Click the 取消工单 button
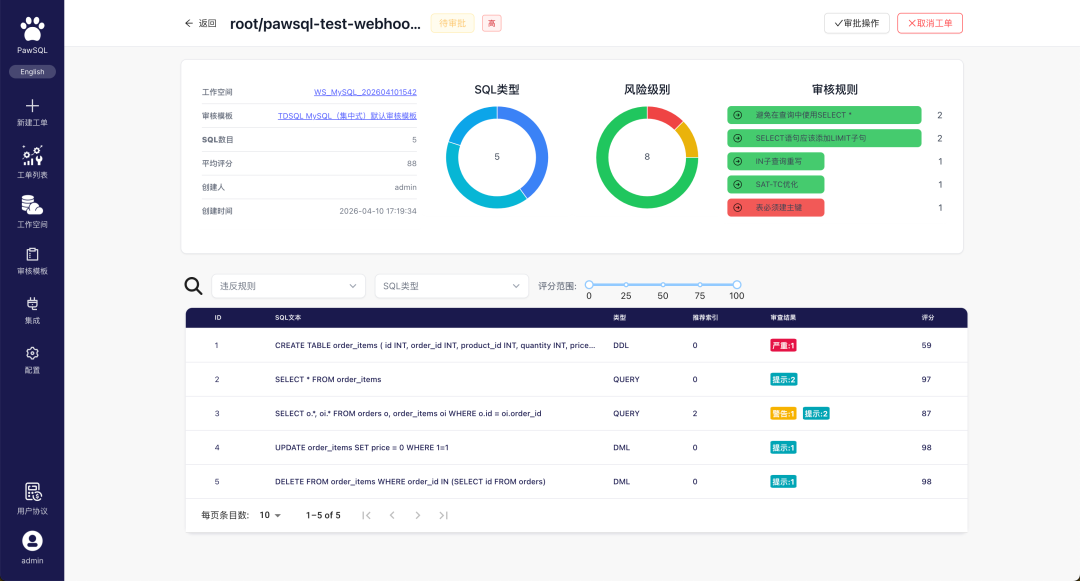This screenshot has width=1080, height=581. coord(930,23)
